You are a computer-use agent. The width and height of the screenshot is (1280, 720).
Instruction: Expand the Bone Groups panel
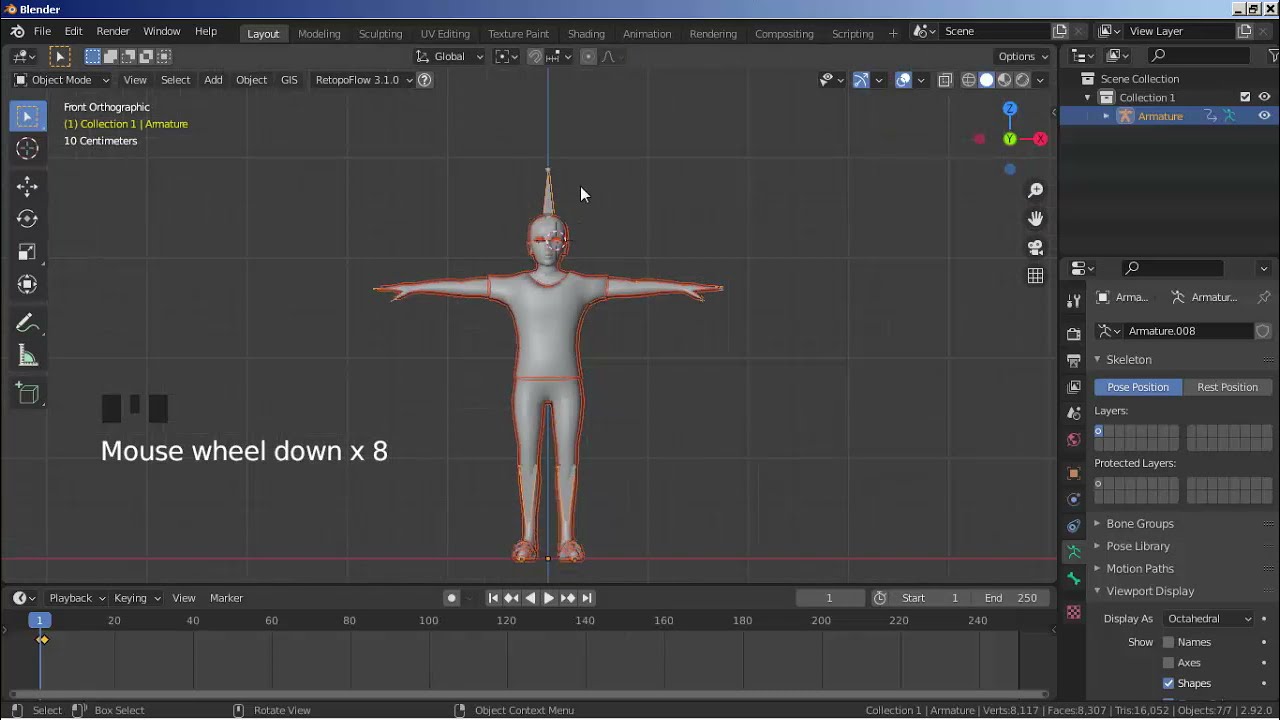[x=1139, y=524]
